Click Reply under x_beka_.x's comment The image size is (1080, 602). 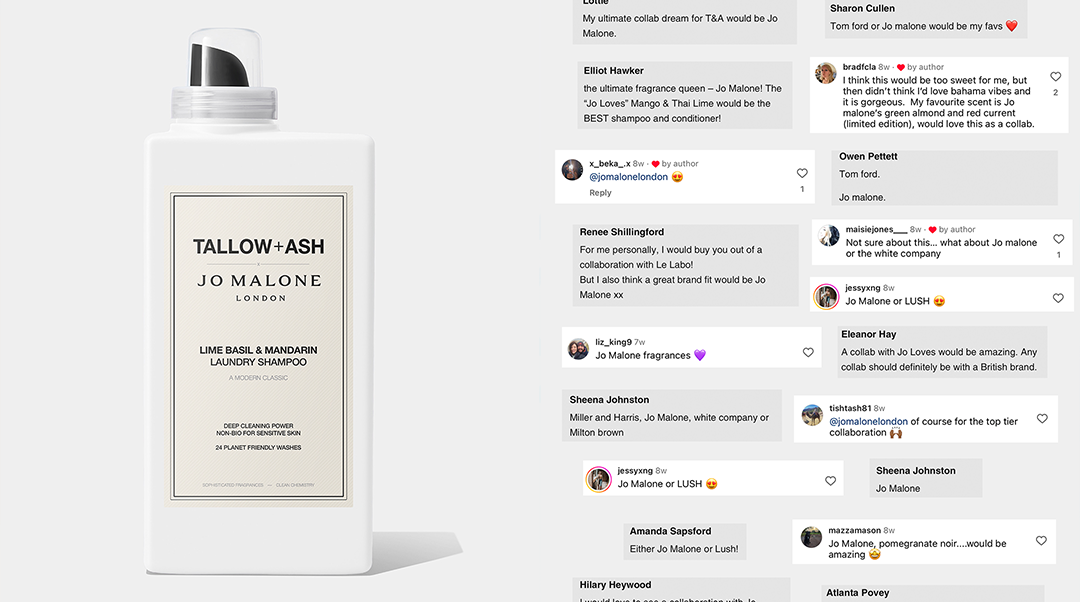coord(600,193)
